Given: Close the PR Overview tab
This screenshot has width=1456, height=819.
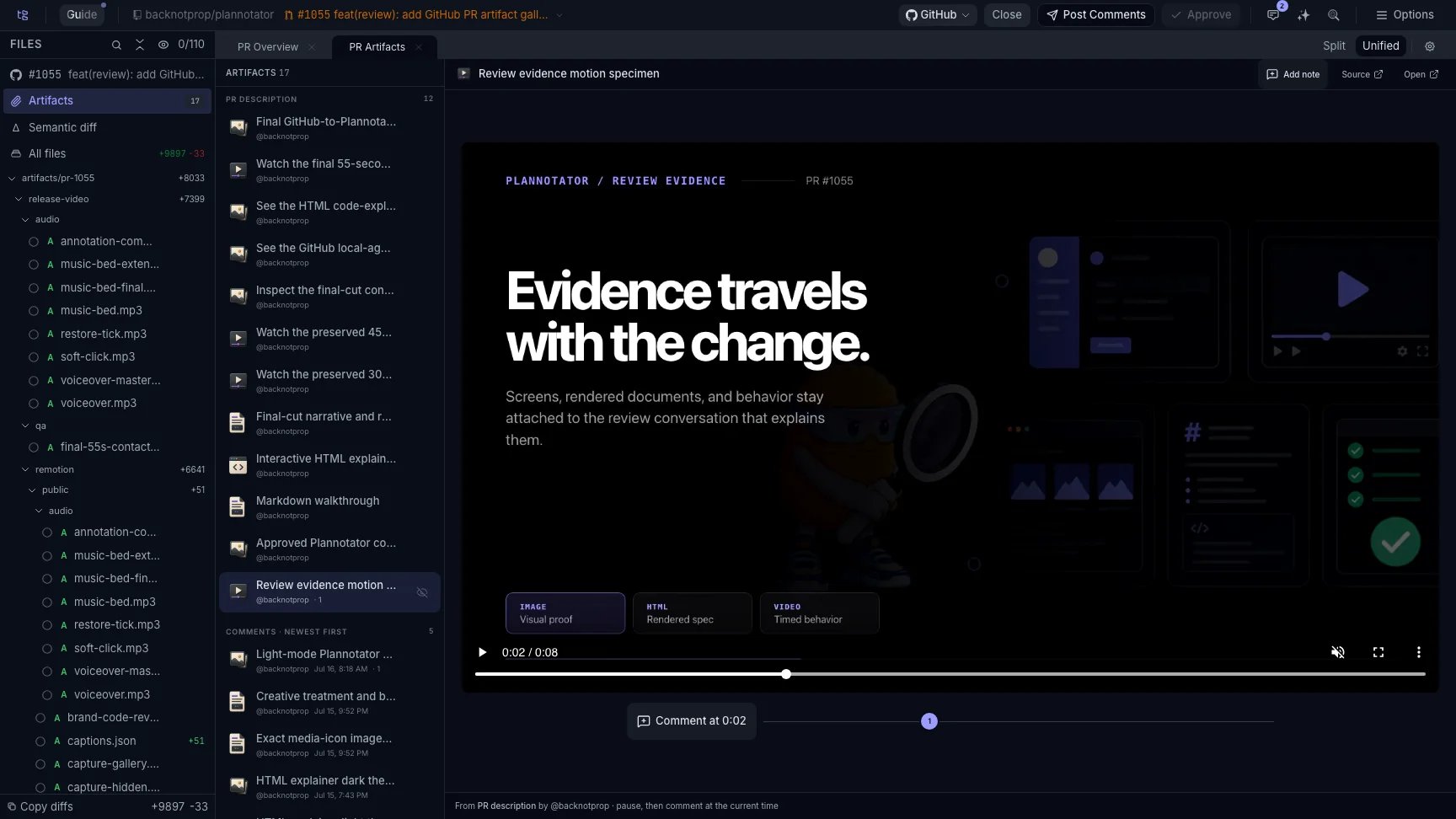Looking at the screenshot, I should point(312,47).
